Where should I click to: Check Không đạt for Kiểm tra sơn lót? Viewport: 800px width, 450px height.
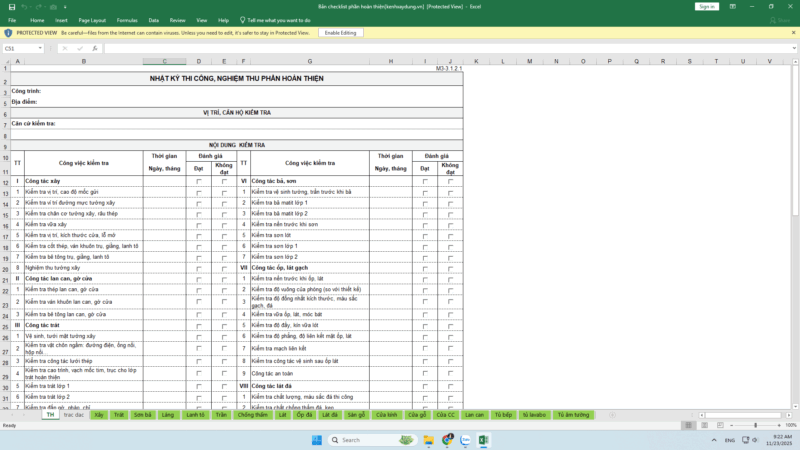click(450, 235)
